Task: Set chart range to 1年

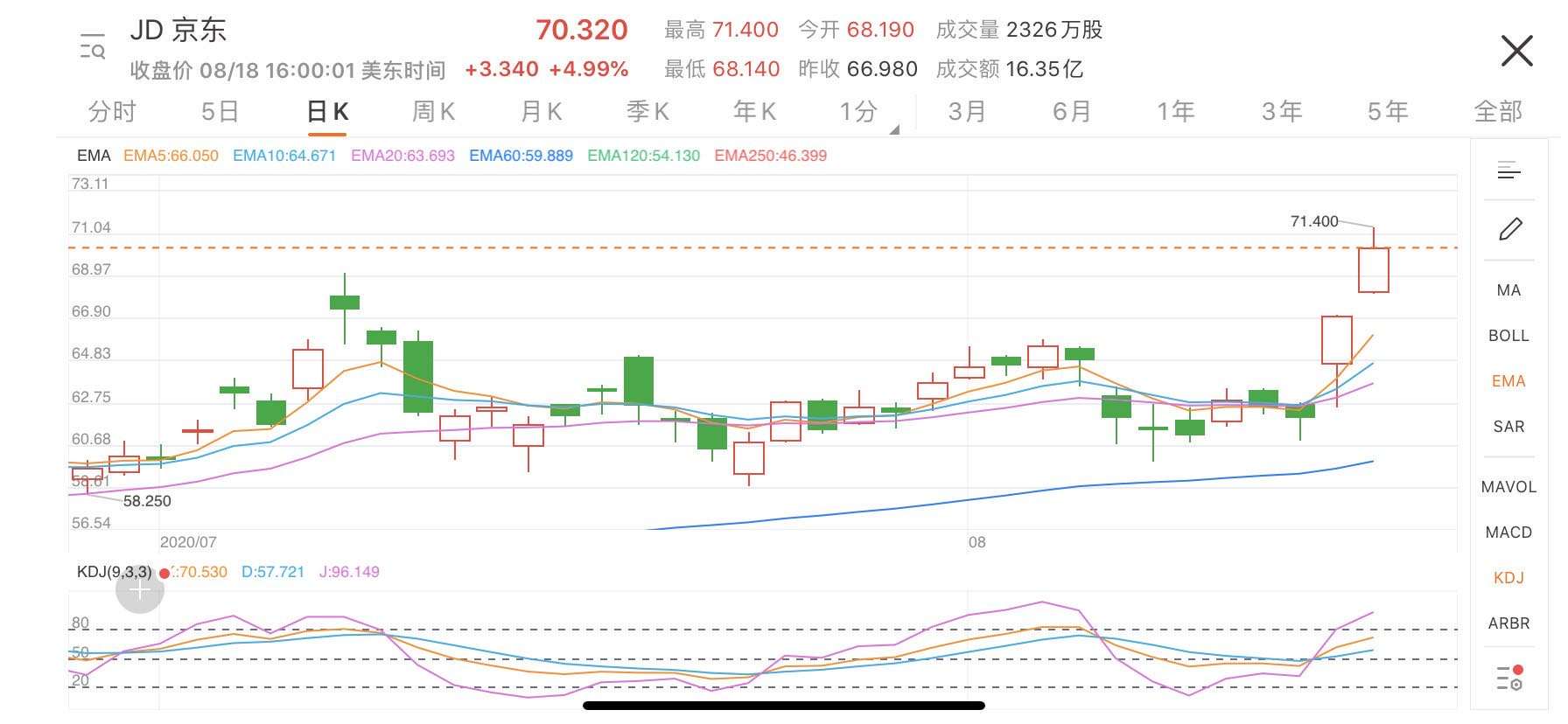Action: (1176, 111)
